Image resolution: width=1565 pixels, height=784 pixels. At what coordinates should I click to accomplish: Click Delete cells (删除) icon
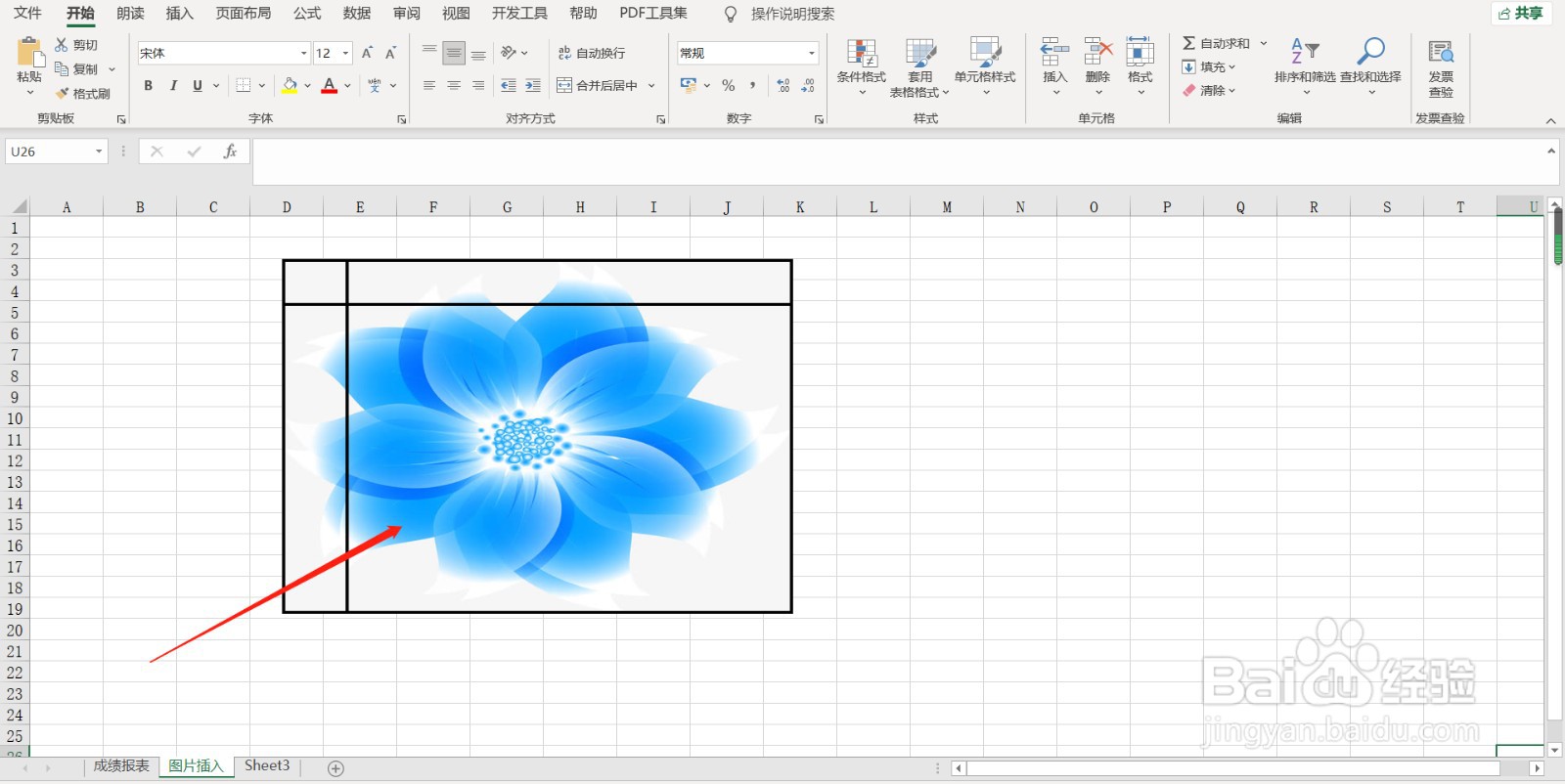(x=1098, y=52)
